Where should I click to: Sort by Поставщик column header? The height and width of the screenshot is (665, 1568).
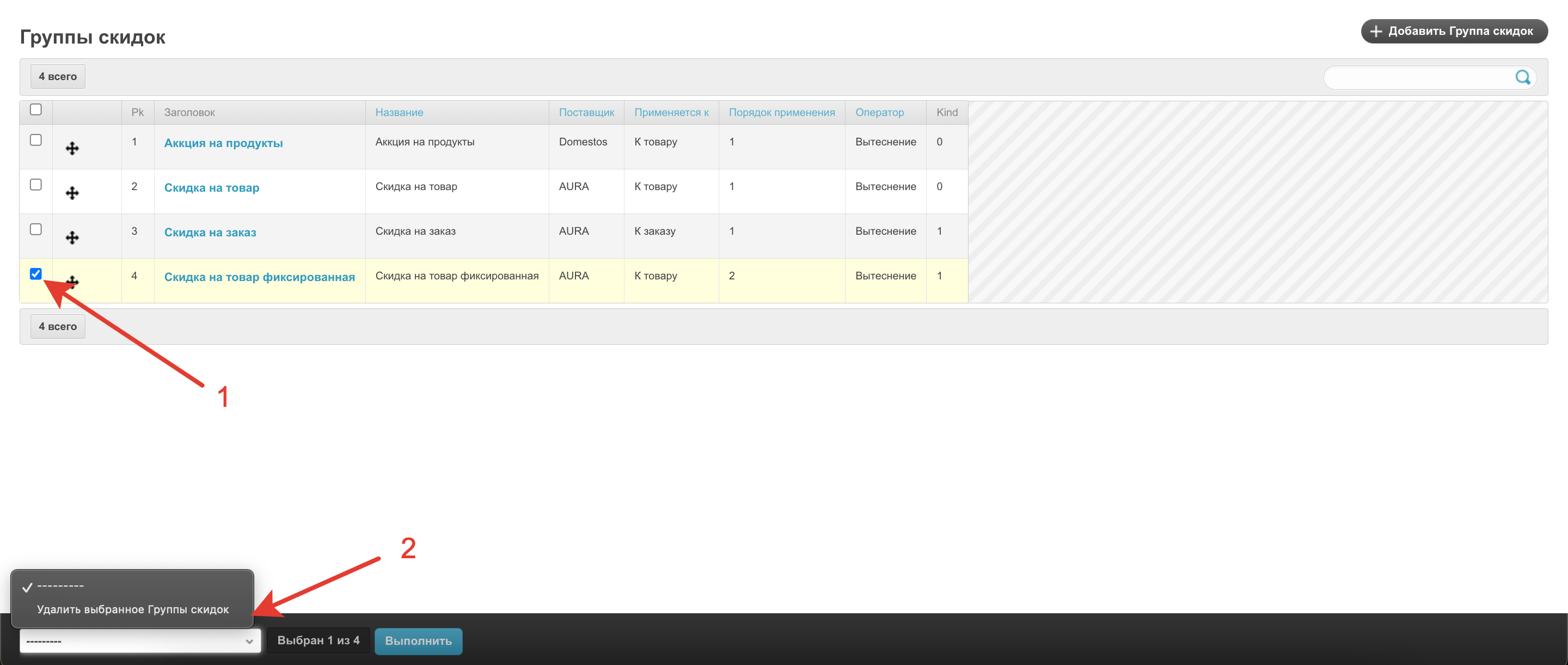point(586,113)
